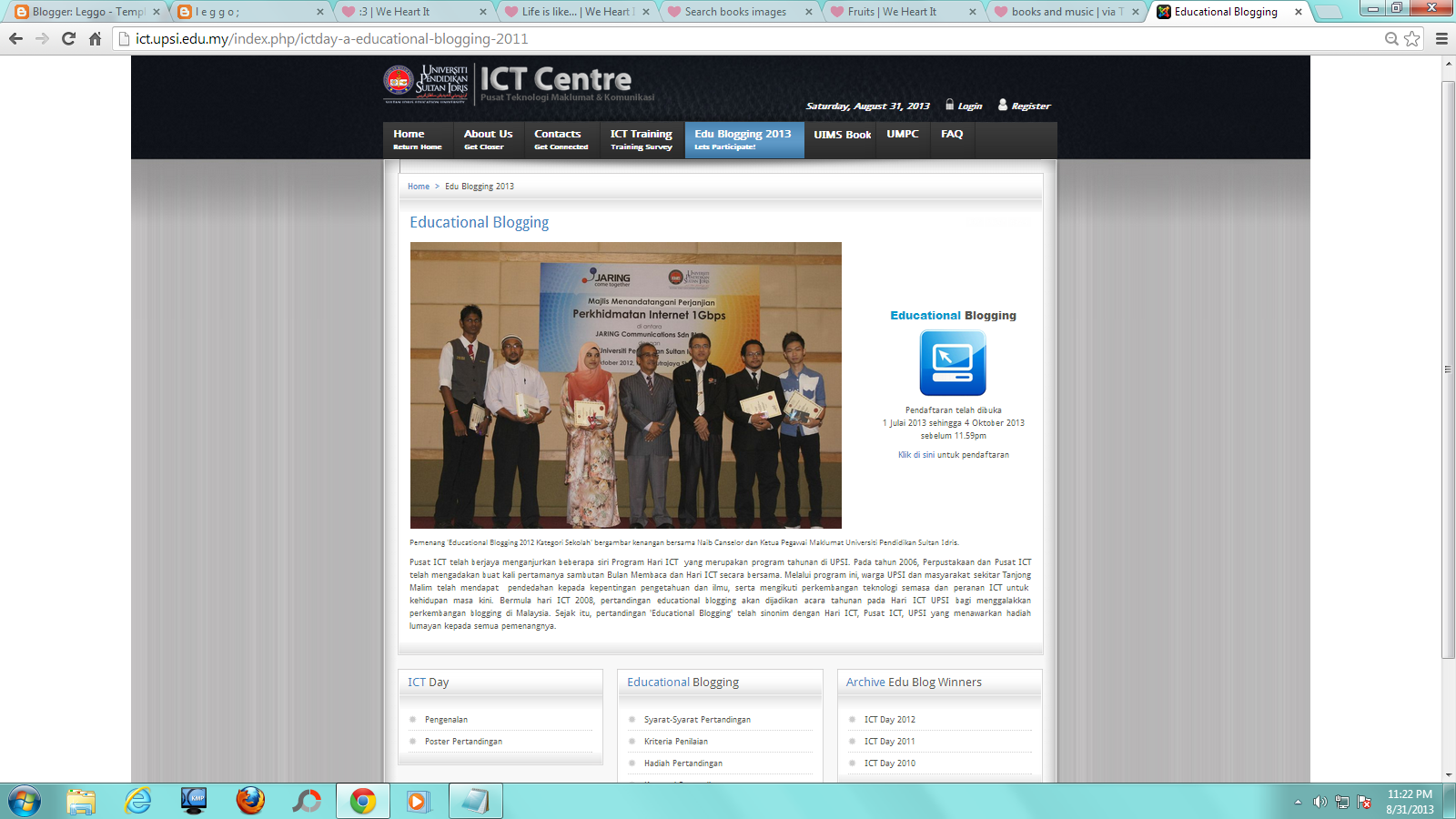Open Windows Explorer from the taskbar
The image size is (1456, 819).
coord(81,801)
